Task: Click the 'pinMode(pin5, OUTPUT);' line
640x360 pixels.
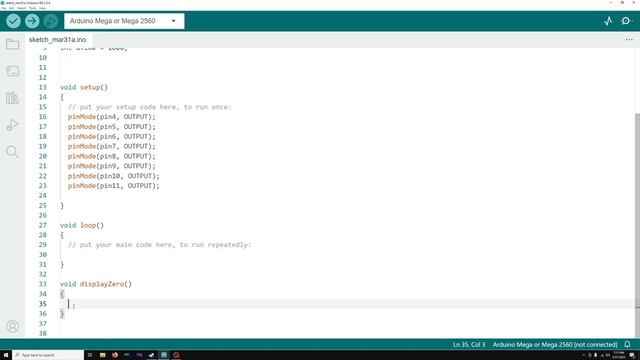Action: point(111,127)
